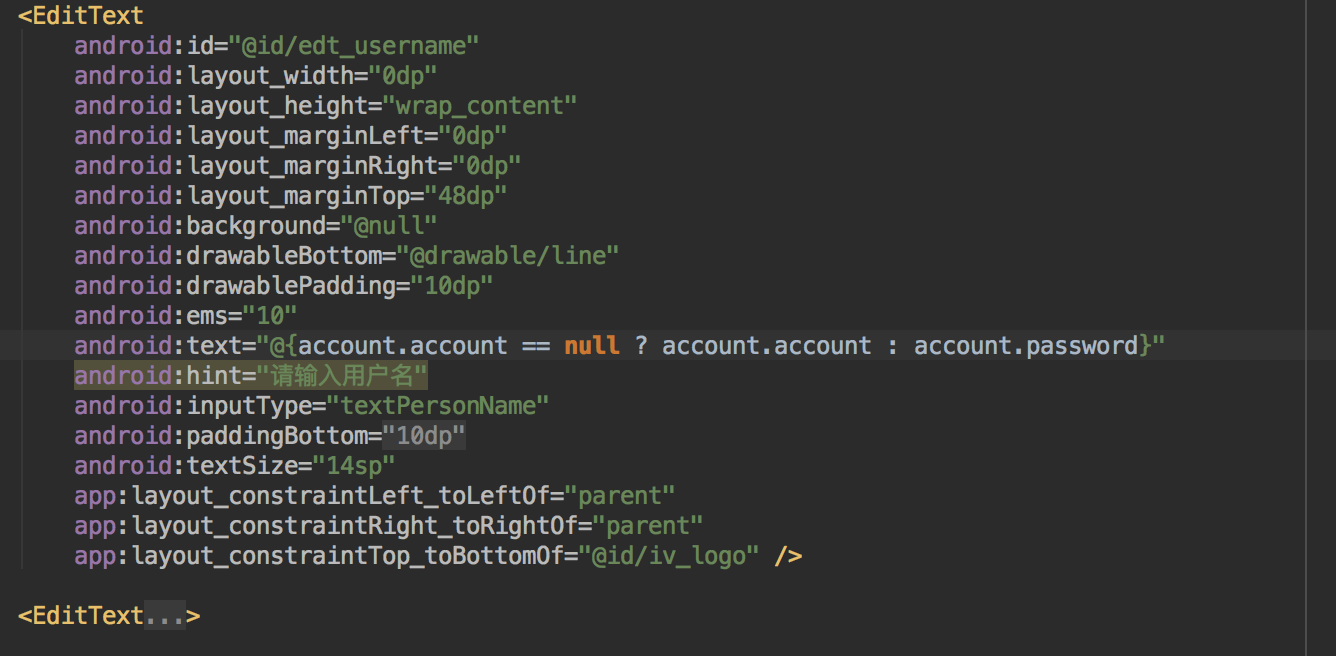Click the drawablePadding 10dp value
The width and height of the screenshot is (1336, 656).
pyautogui.click(x=453, y=286)
